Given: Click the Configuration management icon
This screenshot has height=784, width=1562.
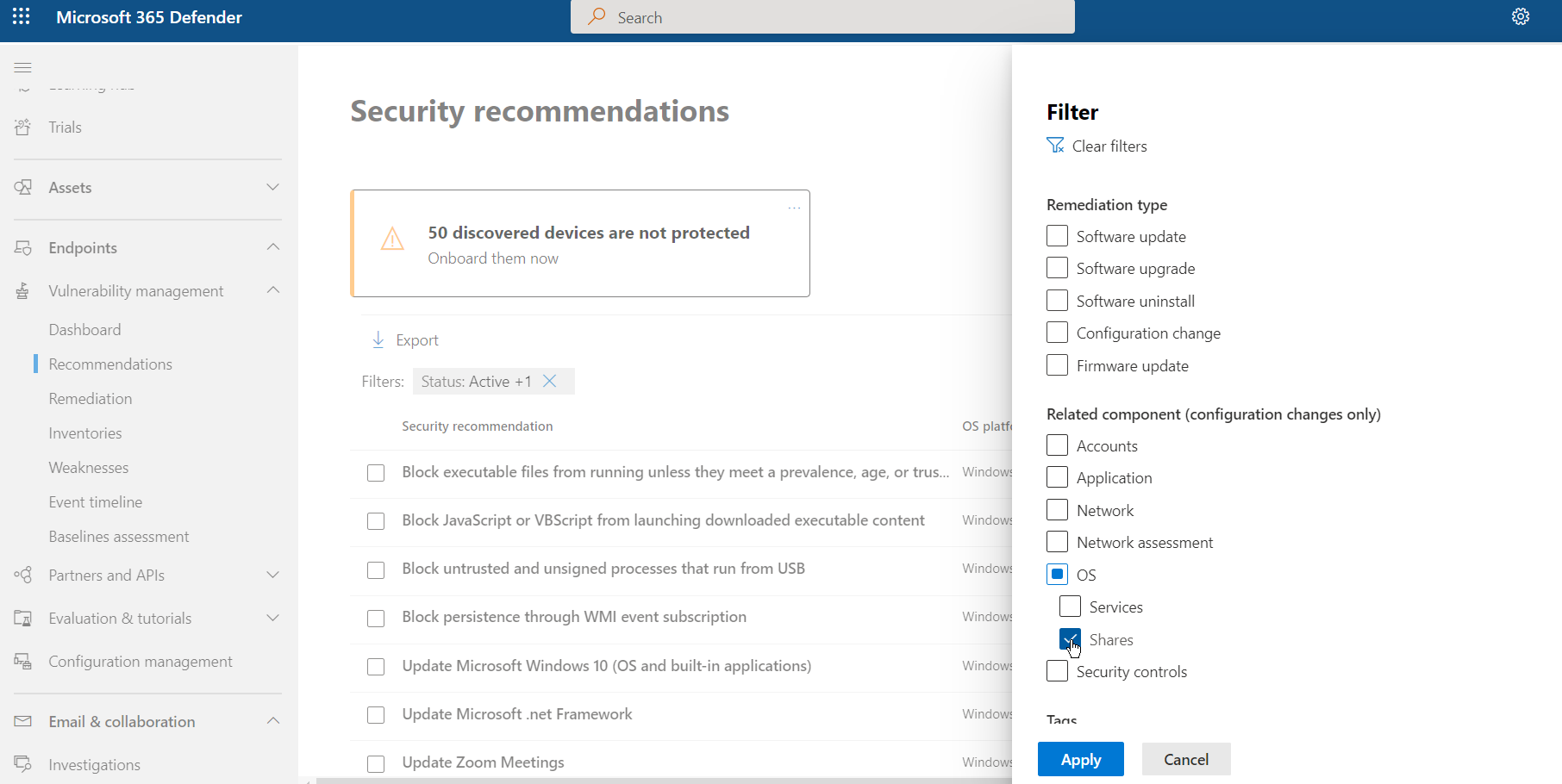Looking at the screenshot, I should click(x=23, y=662).
